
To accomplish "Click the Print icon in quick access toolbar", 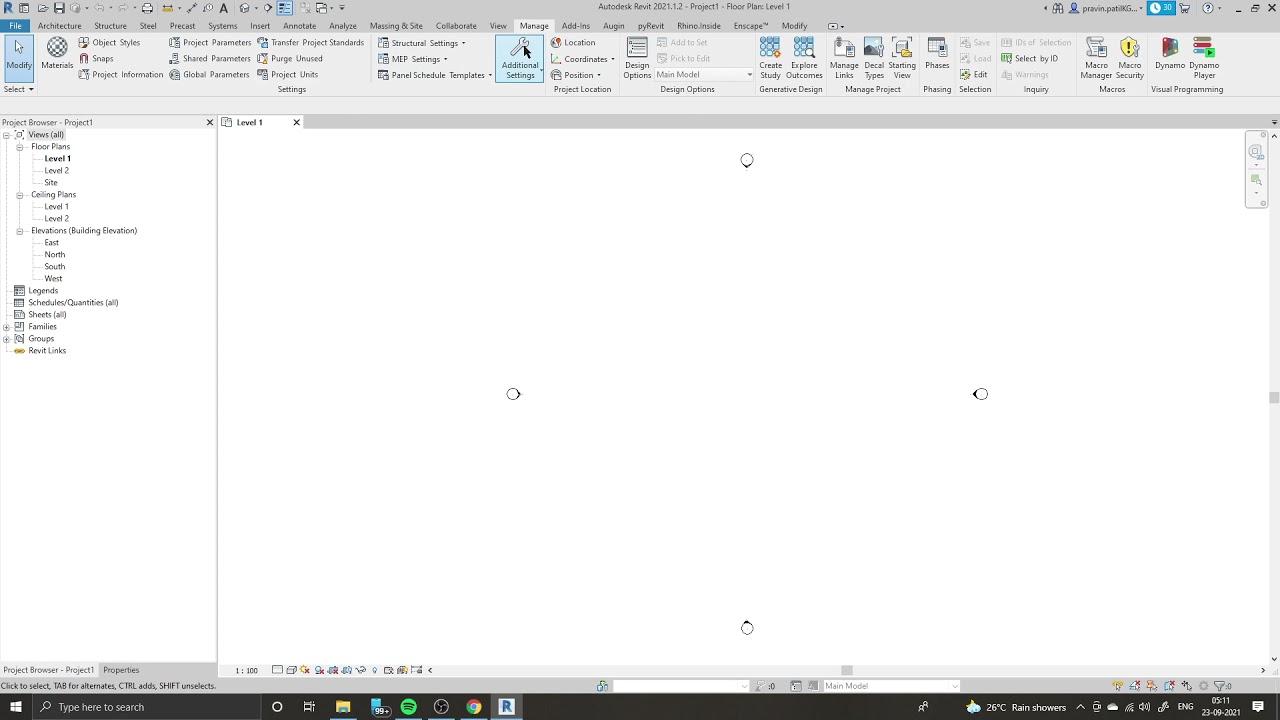I will 147,8.
